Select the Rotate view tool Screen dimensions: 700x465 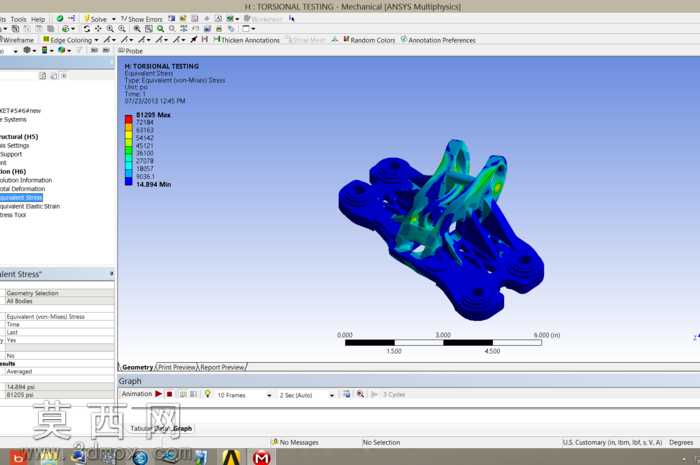[x=87, y=29]
